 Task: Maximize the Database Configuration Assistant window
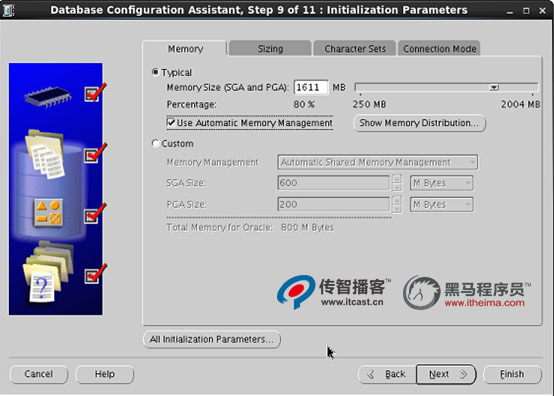pos(526,11)
